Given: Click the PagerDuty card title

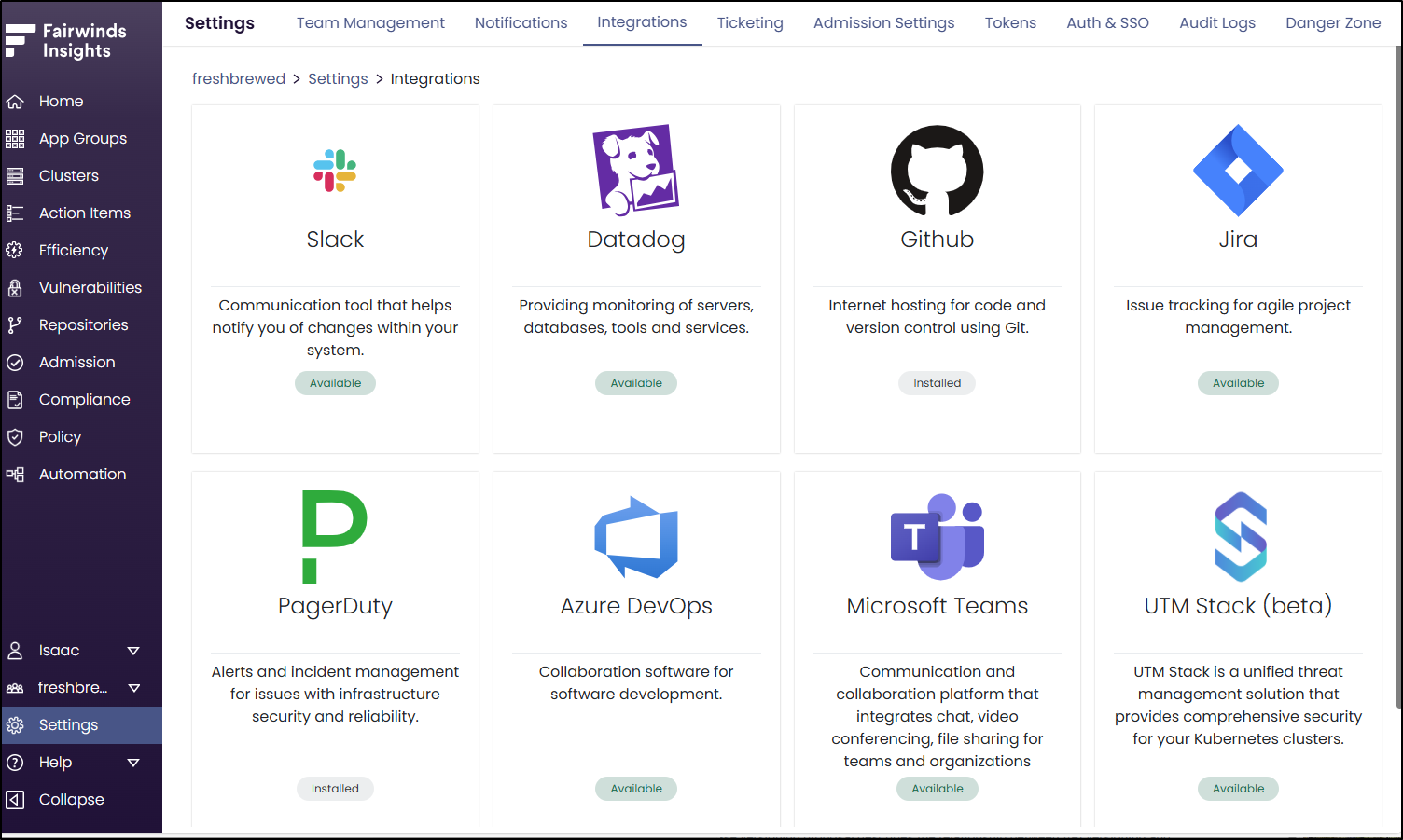Looking at the screenshot, I should [335, 607].
